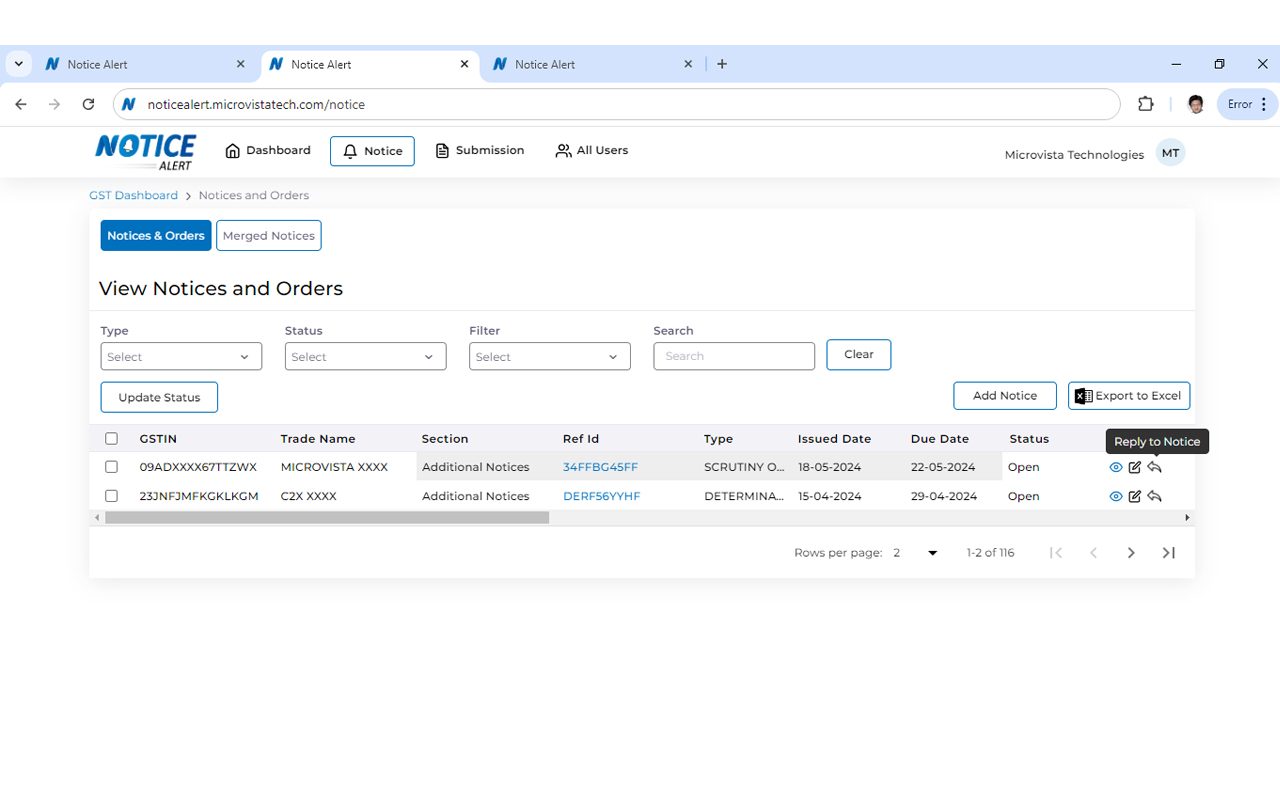
Task: Open the Rows per page dropdown
Action: coord(917,553)
